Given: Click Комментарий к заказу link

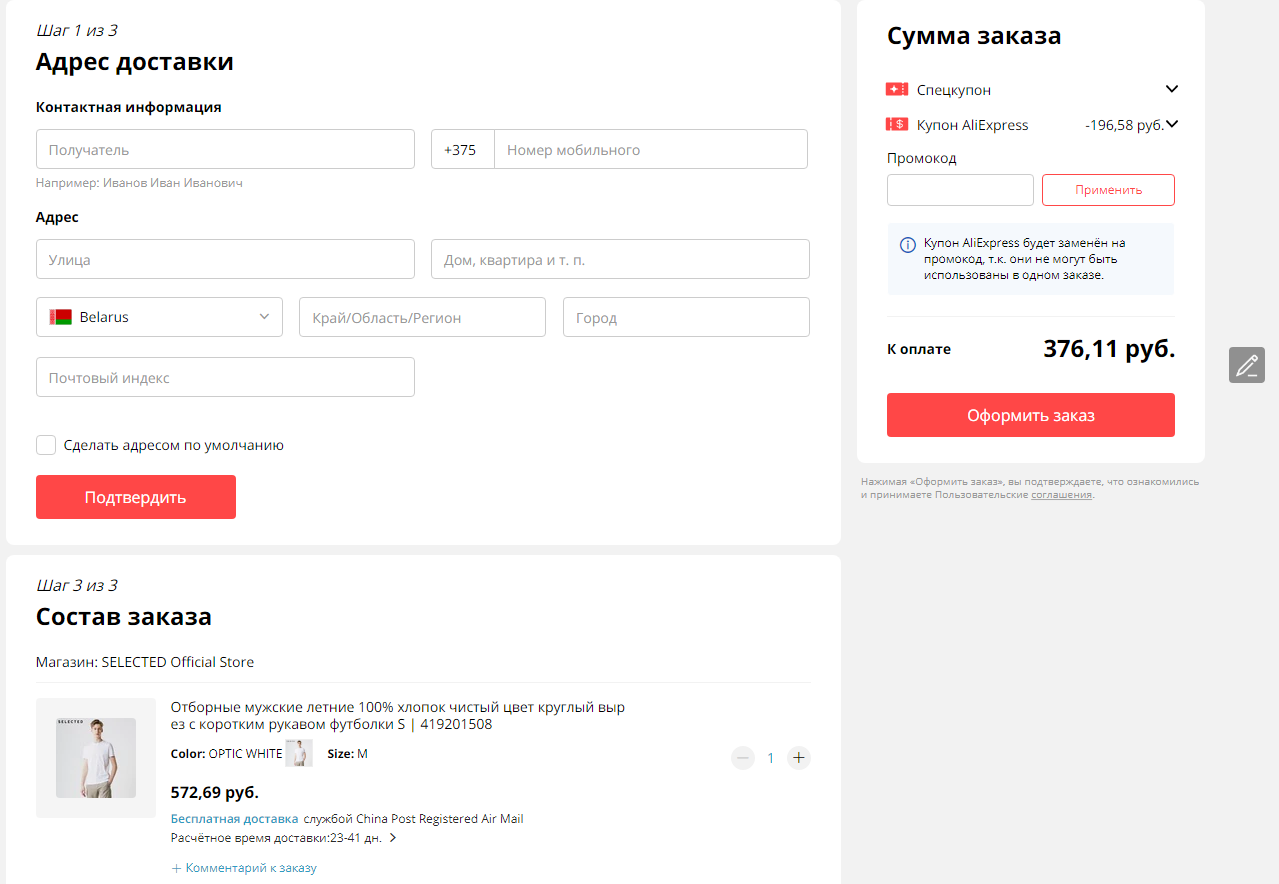Looking at the screenshot, I should (244, 868).
